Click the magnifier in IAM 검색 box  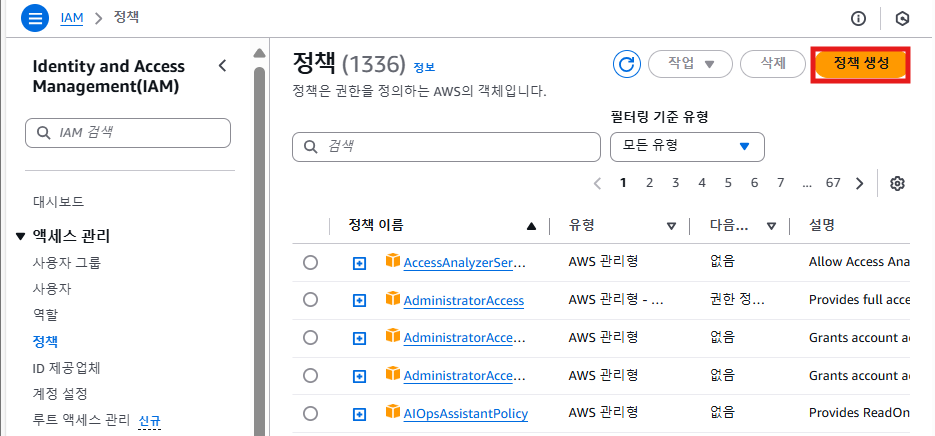pyautogui.click(x=44, y=133)
